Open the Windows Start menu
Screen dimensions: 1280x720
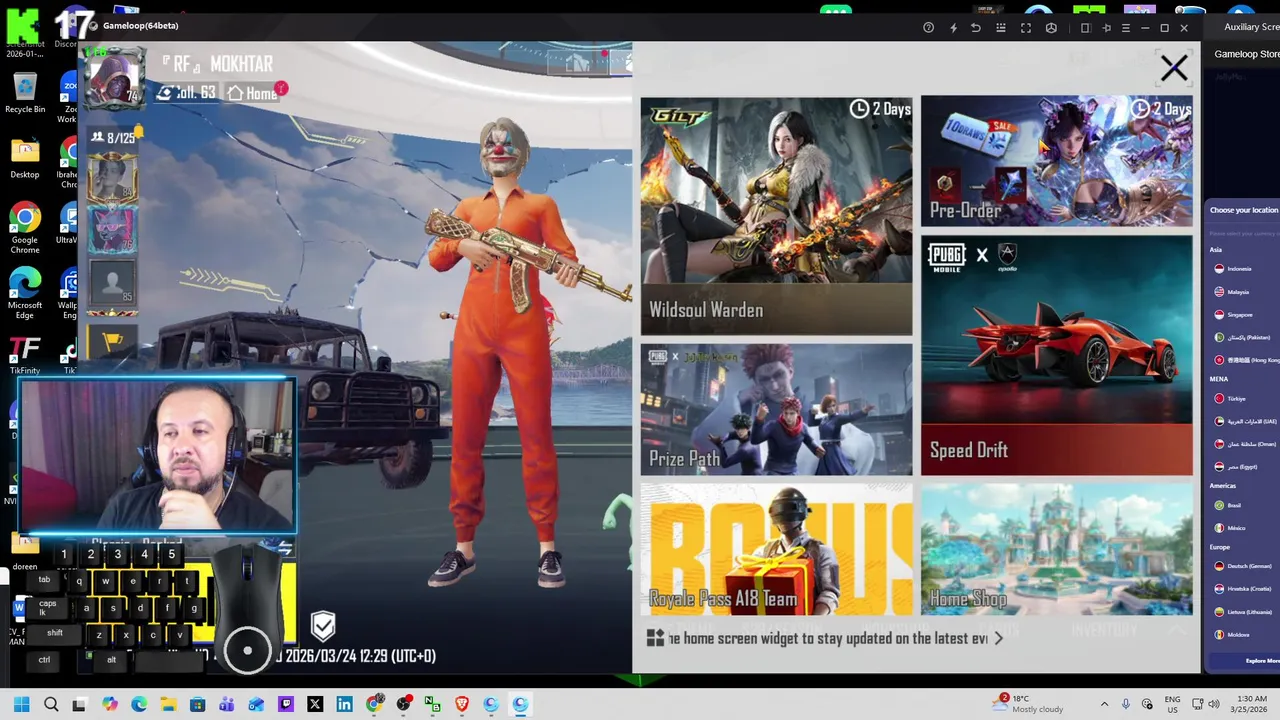pos(21,704)
